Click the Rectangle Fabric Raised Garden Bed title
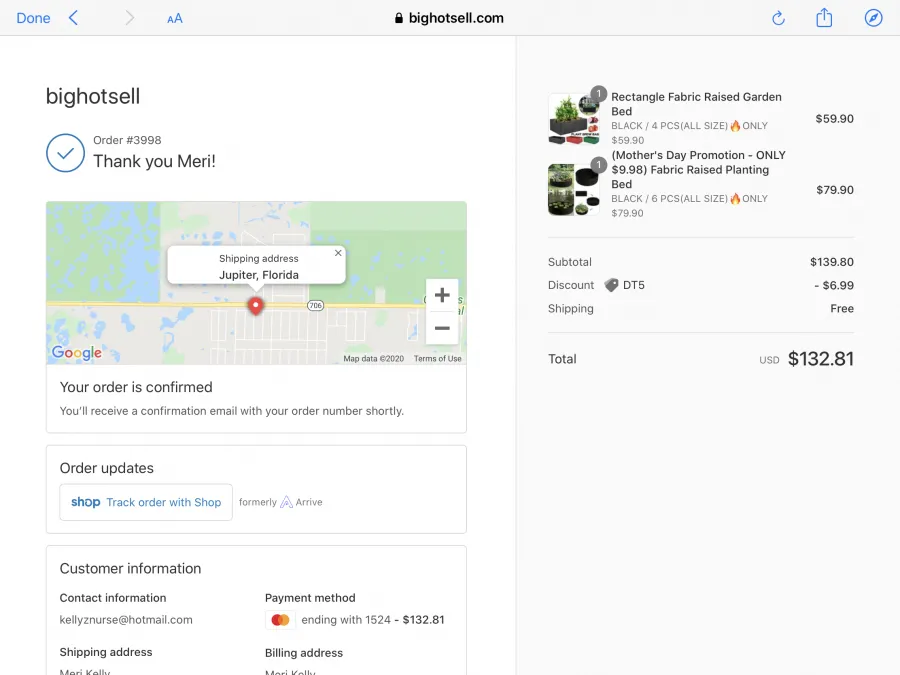The image size is (900, 675). coord(696,104)
